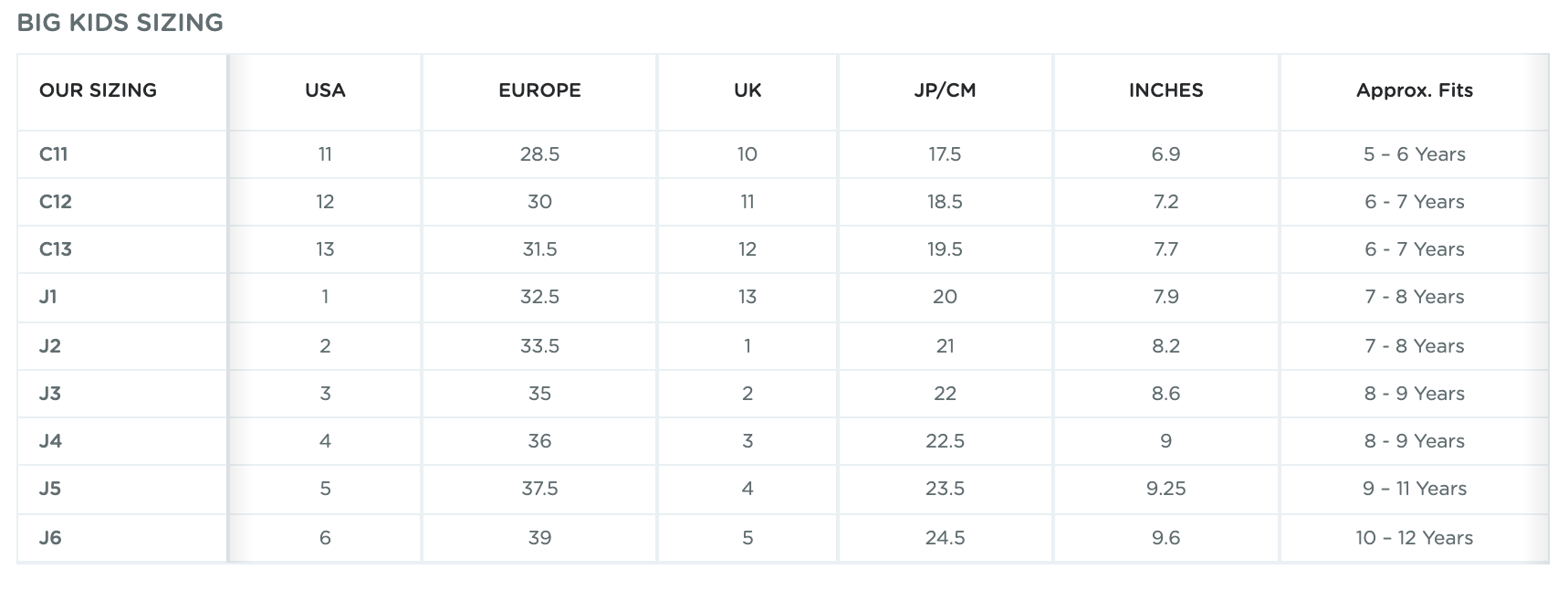Select the Approx. Fits column header

(x=1414, y=90)
